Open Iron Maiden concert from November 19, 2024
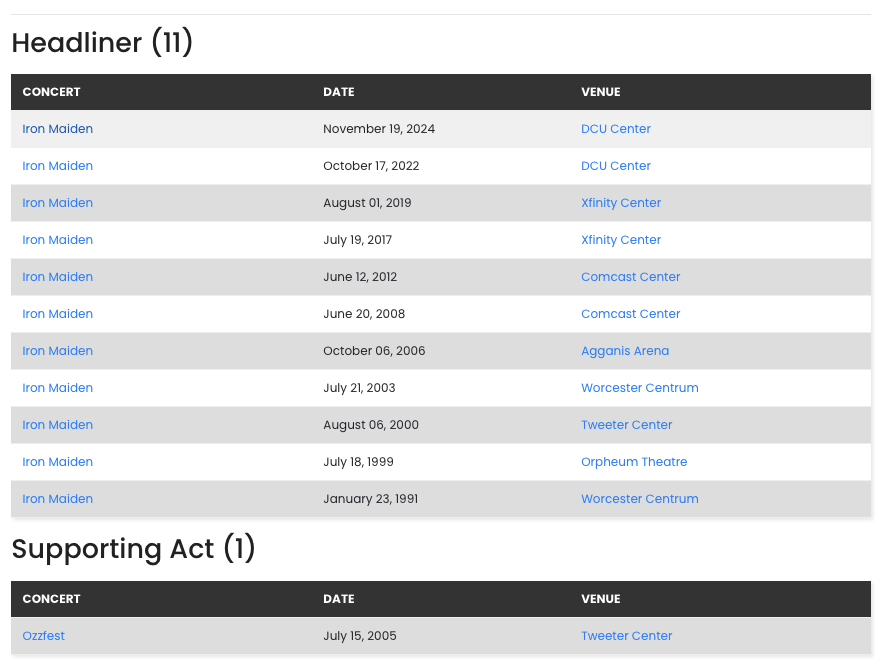The width and height of the screenshot is (885, 669). 58,129
